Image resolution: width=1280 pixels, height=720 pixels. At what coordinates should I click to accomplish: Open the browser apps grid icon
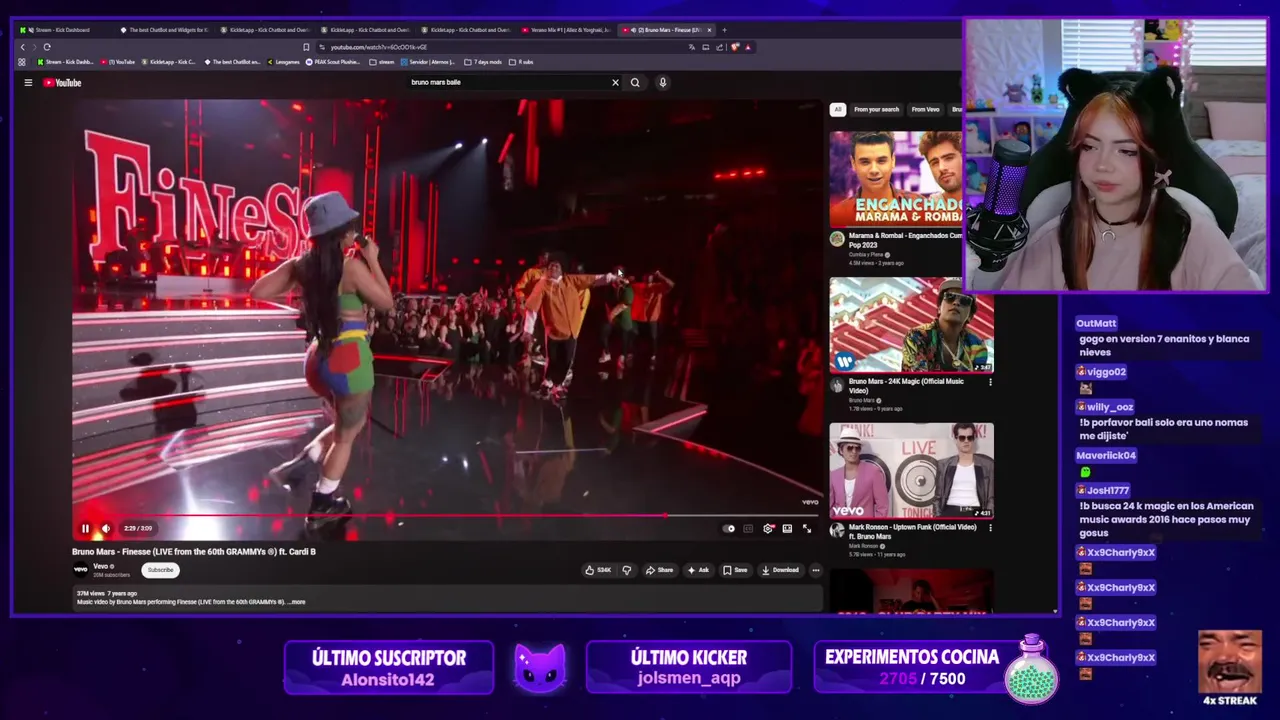[x=22, y=62]
